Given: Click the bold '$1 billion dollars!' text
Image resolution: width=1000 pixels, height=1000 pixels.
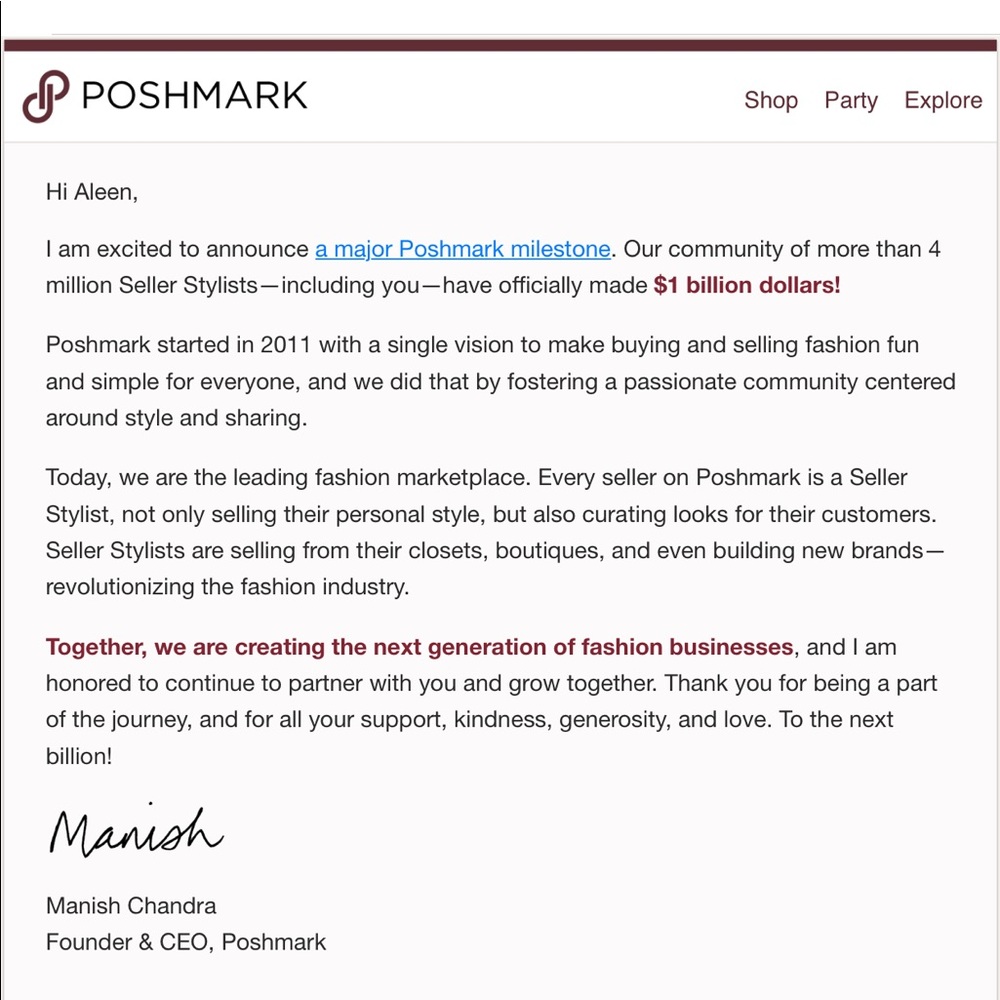Looking at the screenshot, I should [x=747, y=285].
